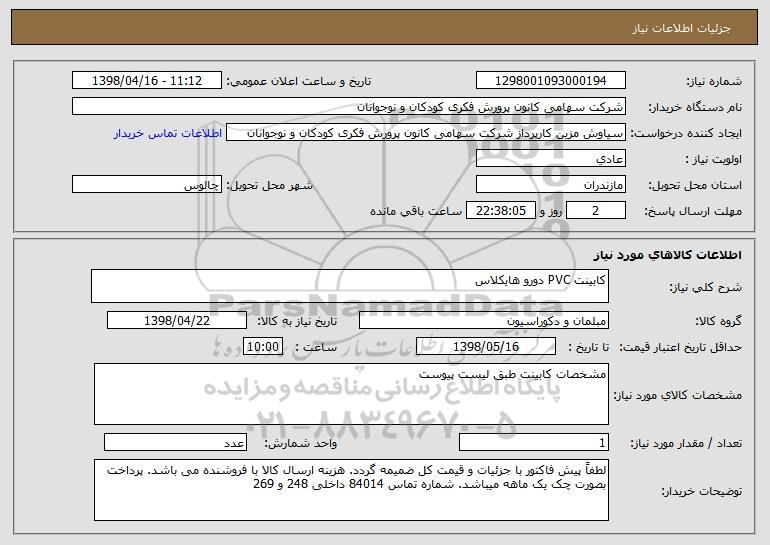Click the quantity field showing 1
770x545 pixels.
click(534, 442)
